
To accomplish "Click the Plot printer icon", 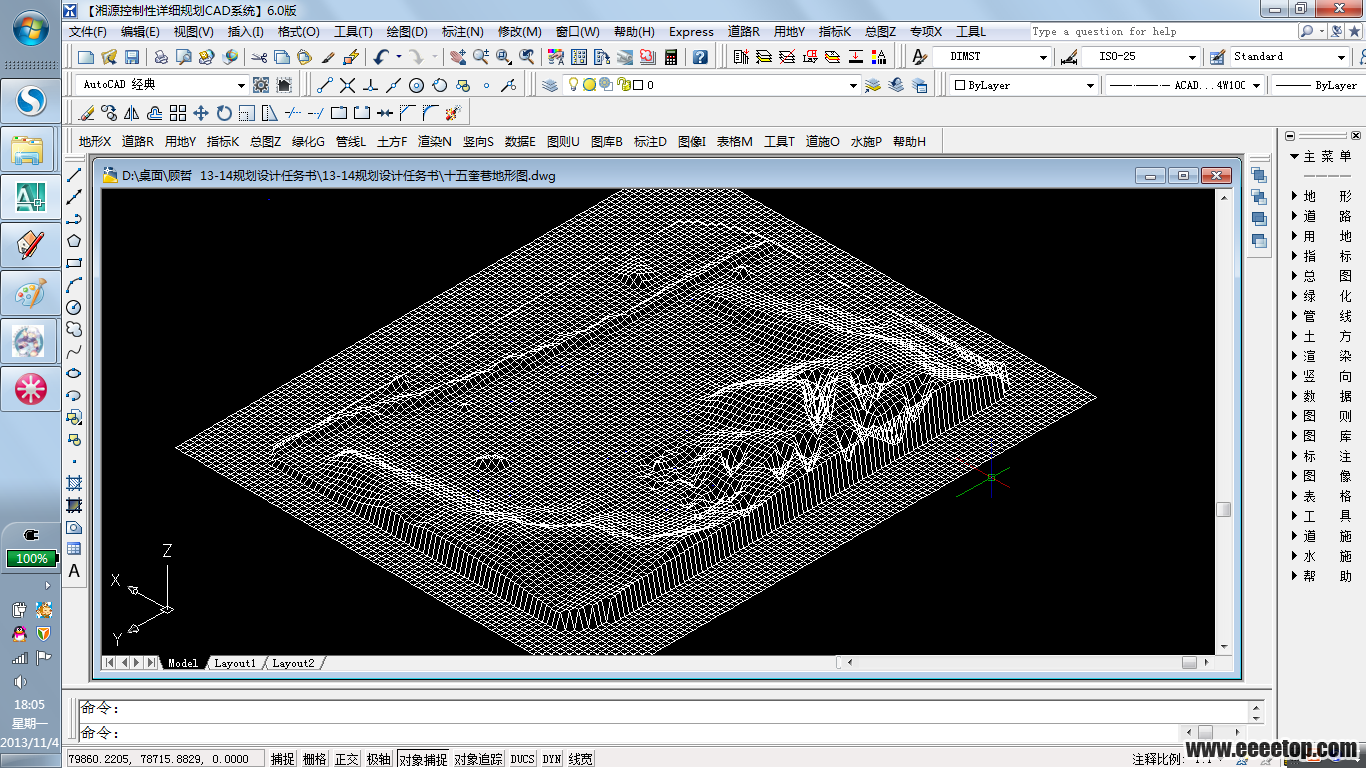I will point(160,57).
